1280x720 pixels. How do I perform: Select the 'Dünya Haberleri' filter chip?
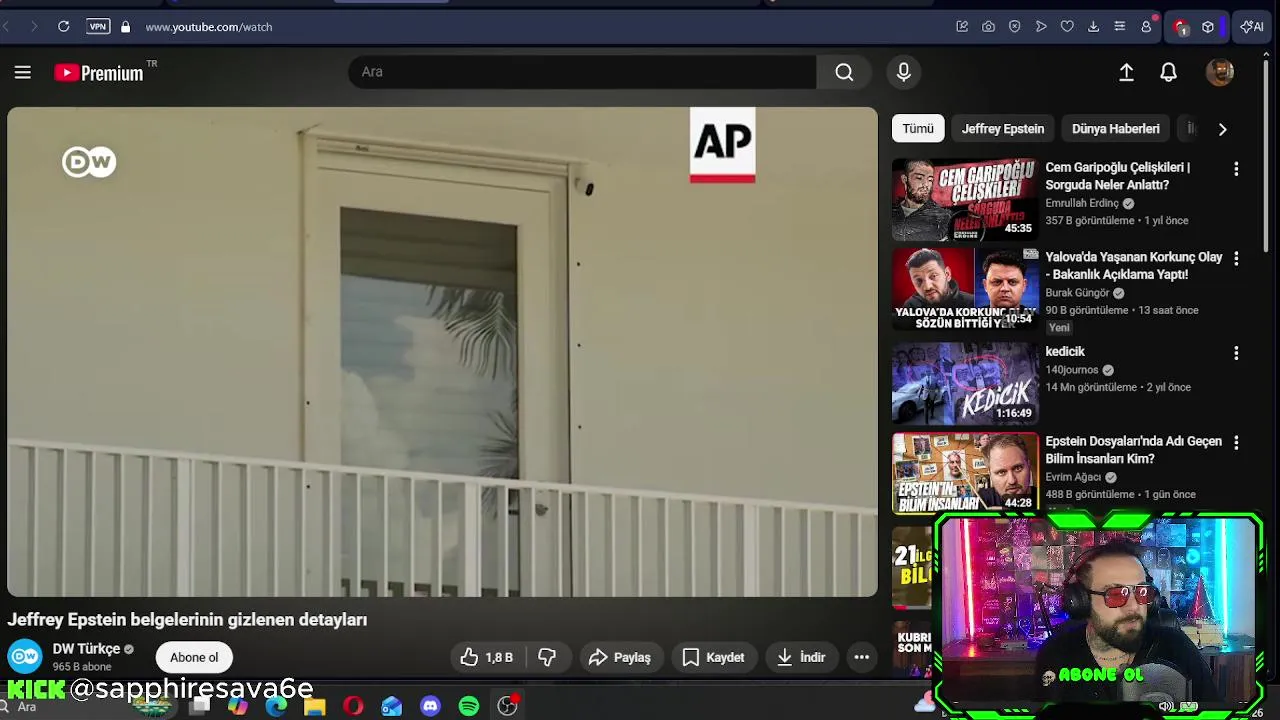pyautogui.click(x=1116, y=129)
